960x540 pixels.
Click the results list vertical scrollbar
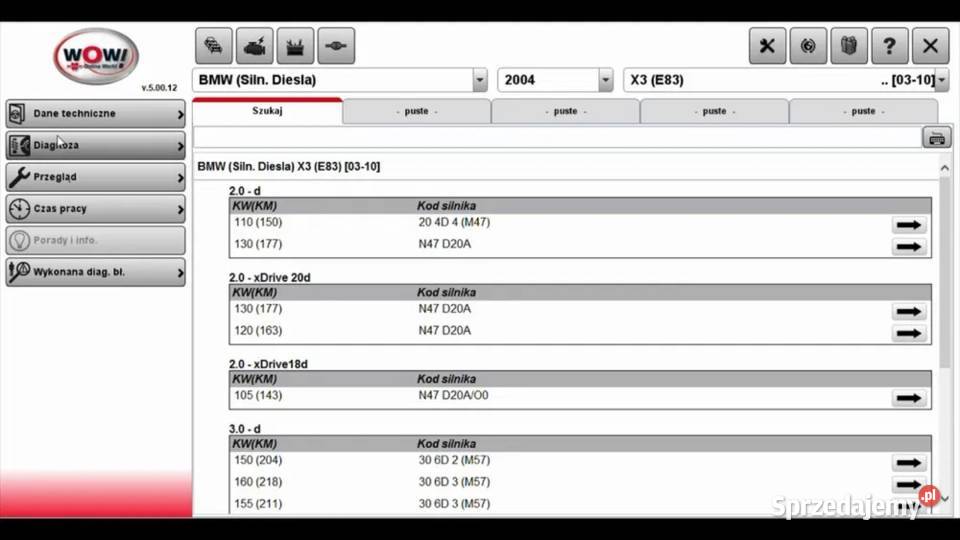coord(945,272)
